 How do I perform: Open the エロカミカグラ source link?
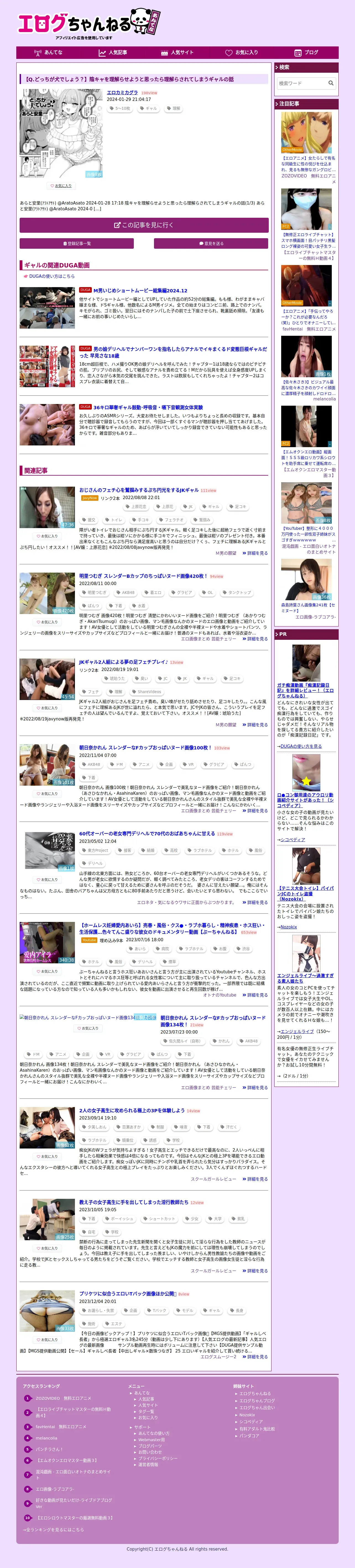[x=122, y=93]
